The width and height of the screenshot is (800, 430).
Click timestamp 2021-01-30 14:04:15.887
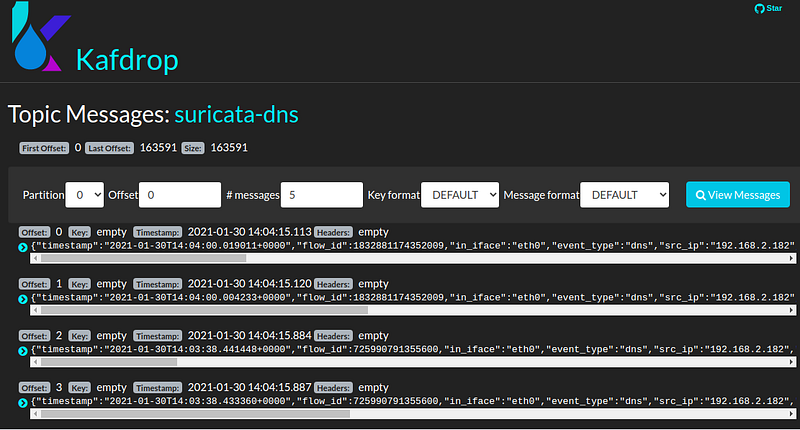249,388
